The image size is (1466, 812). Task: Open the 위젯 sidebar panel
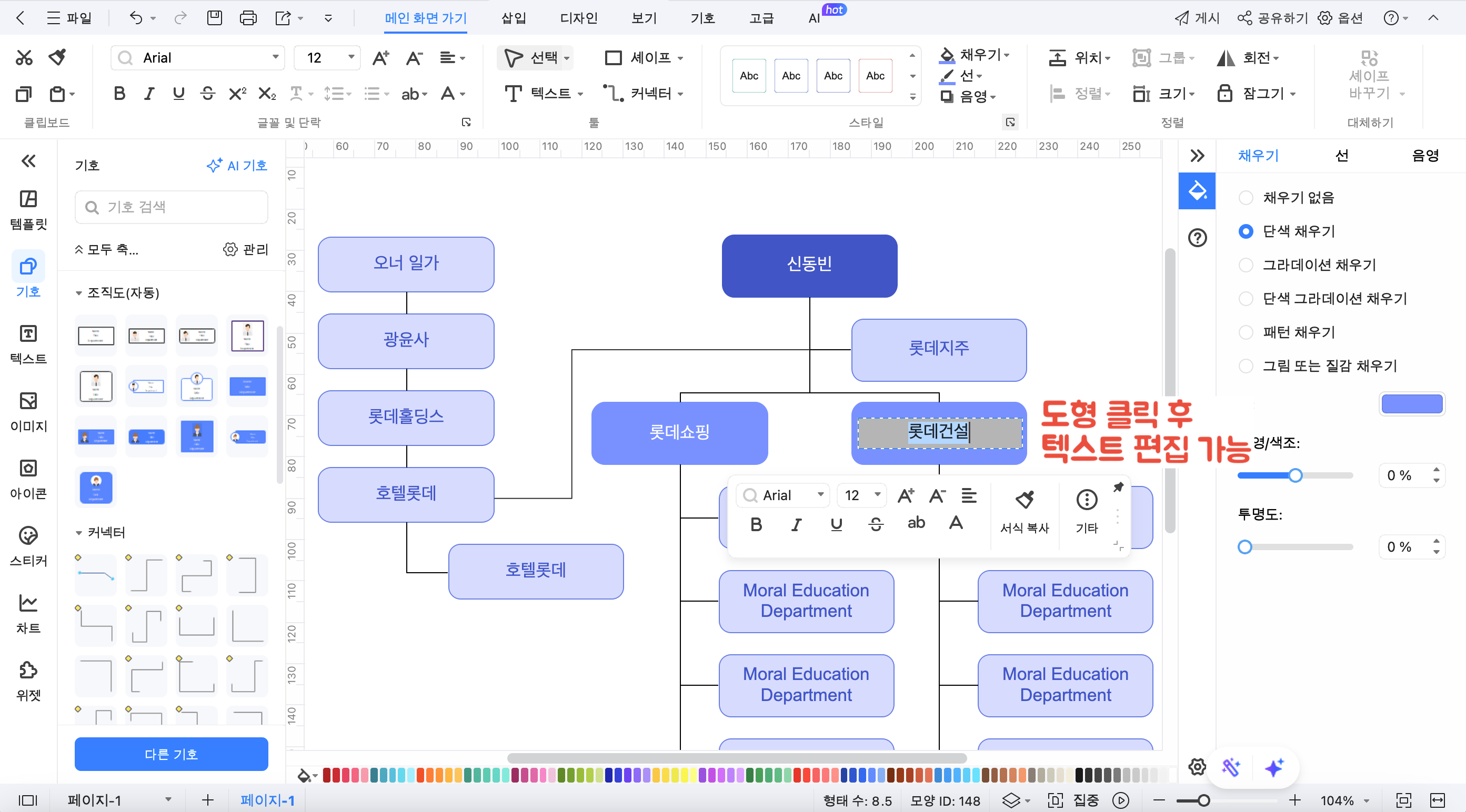(28, 681)
